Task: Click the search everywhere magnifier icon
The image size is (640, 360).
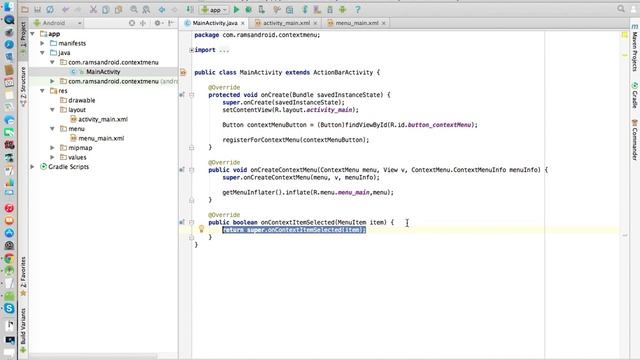Action: [x=621, y=9]
